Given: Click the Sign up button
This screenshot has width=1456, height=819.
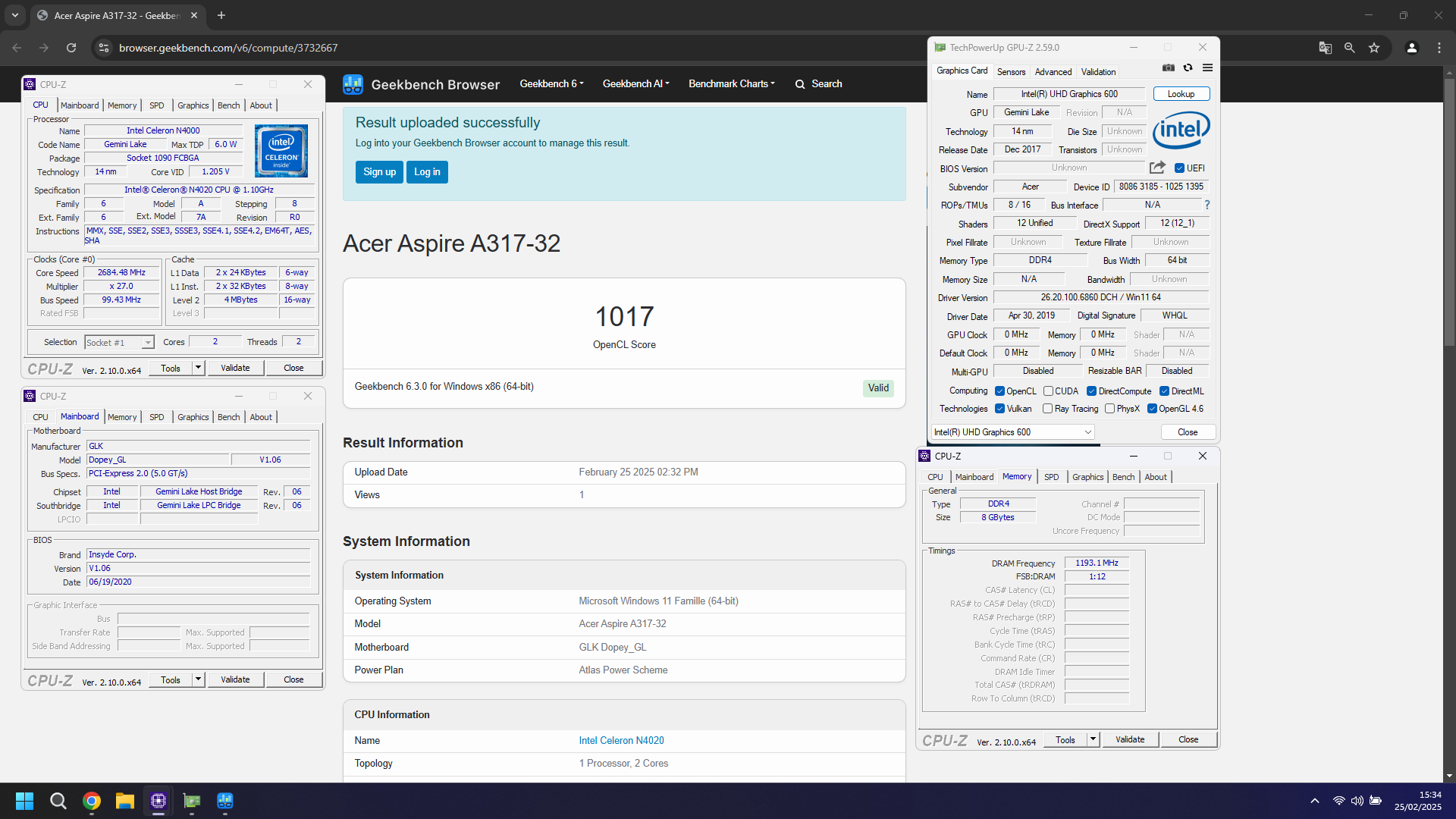Looking at the screenshot, I should tap(379, 172).
